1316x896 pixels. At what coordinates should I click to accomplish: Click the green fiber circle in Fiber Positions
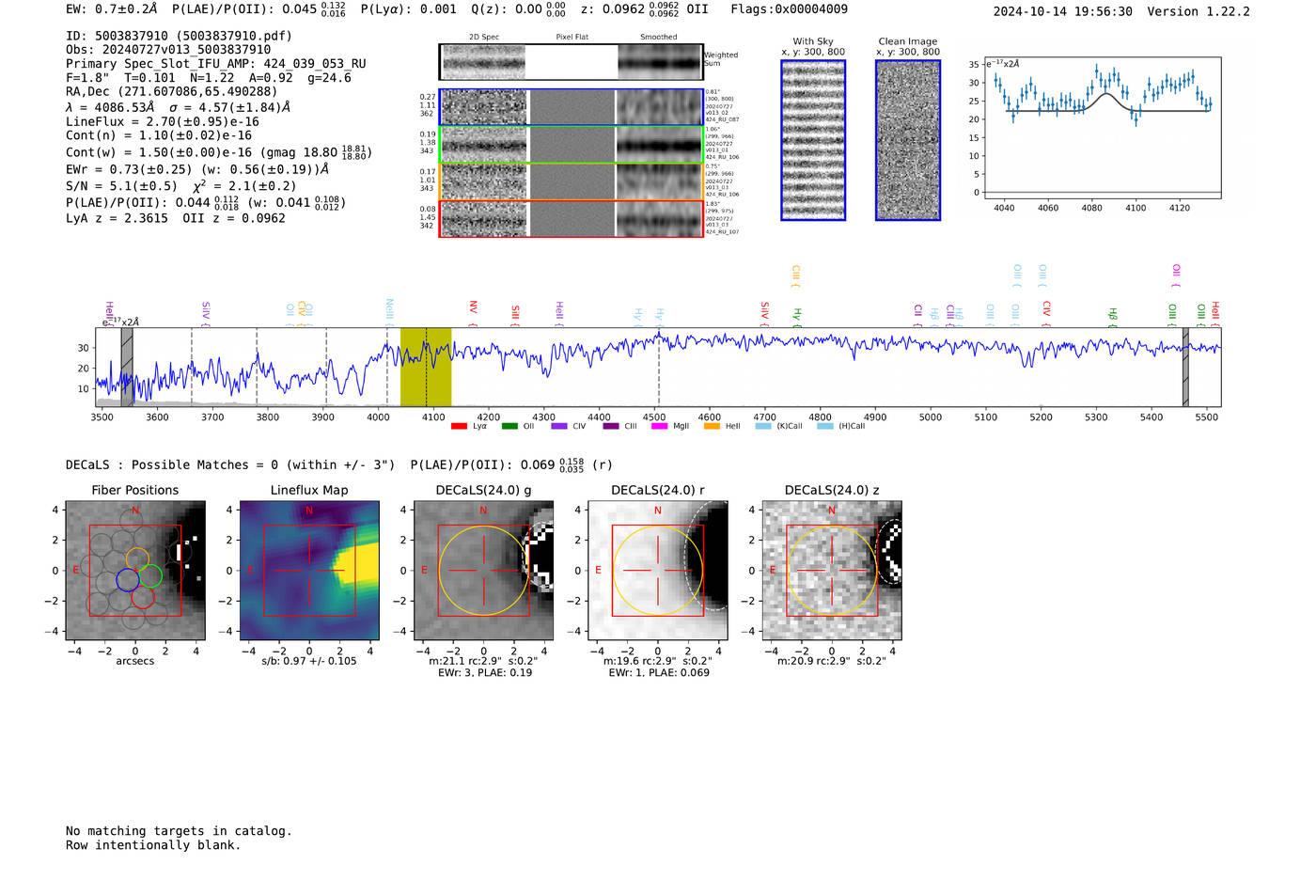coord(151,575)
